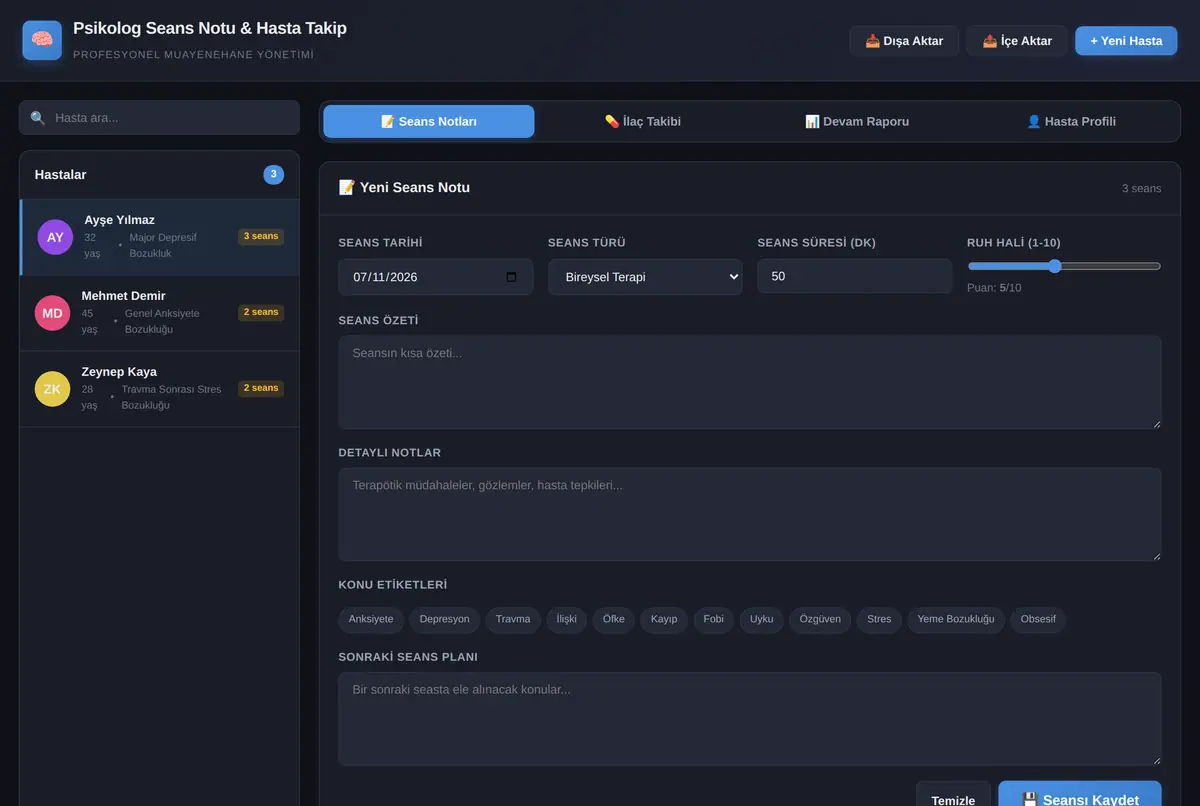Open the Devam Raporu tab

point(857,121)
